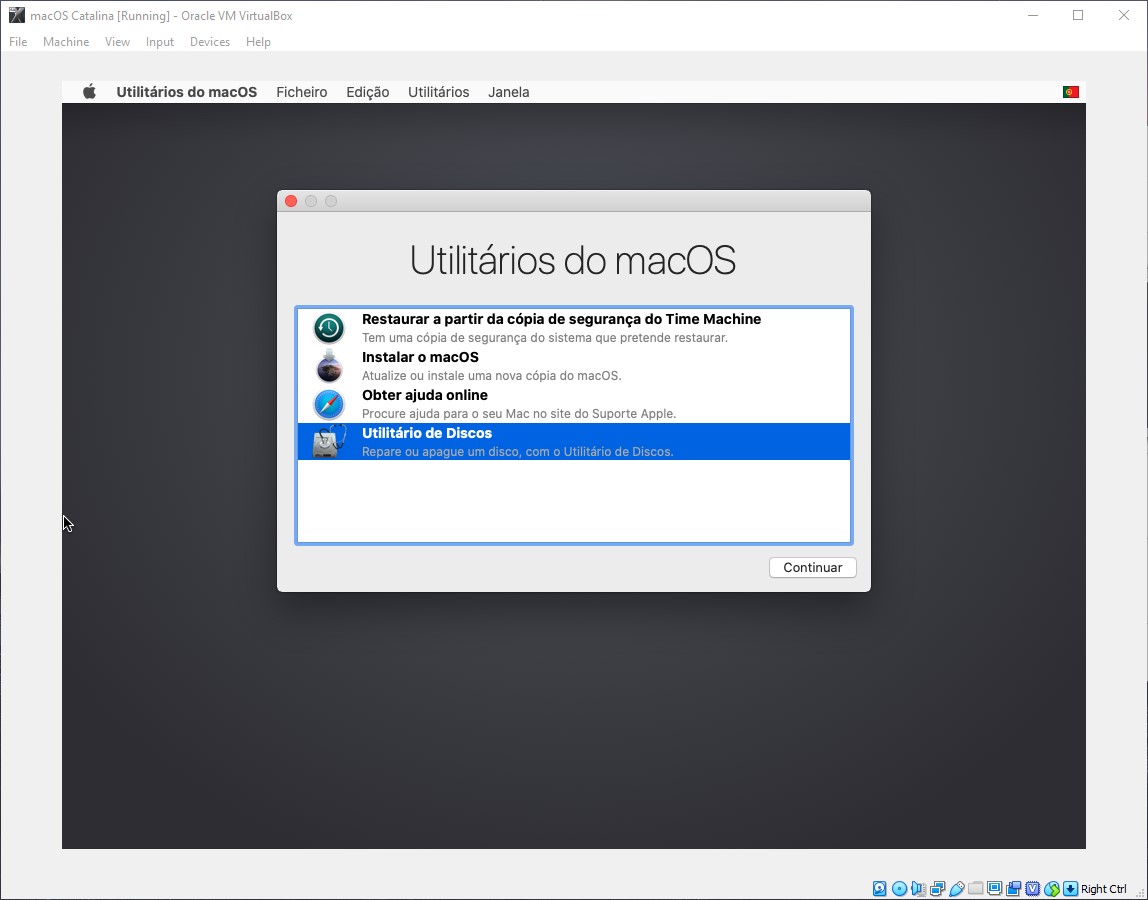
Task: Open the VirtualBox Input menu
Action: 160,42
